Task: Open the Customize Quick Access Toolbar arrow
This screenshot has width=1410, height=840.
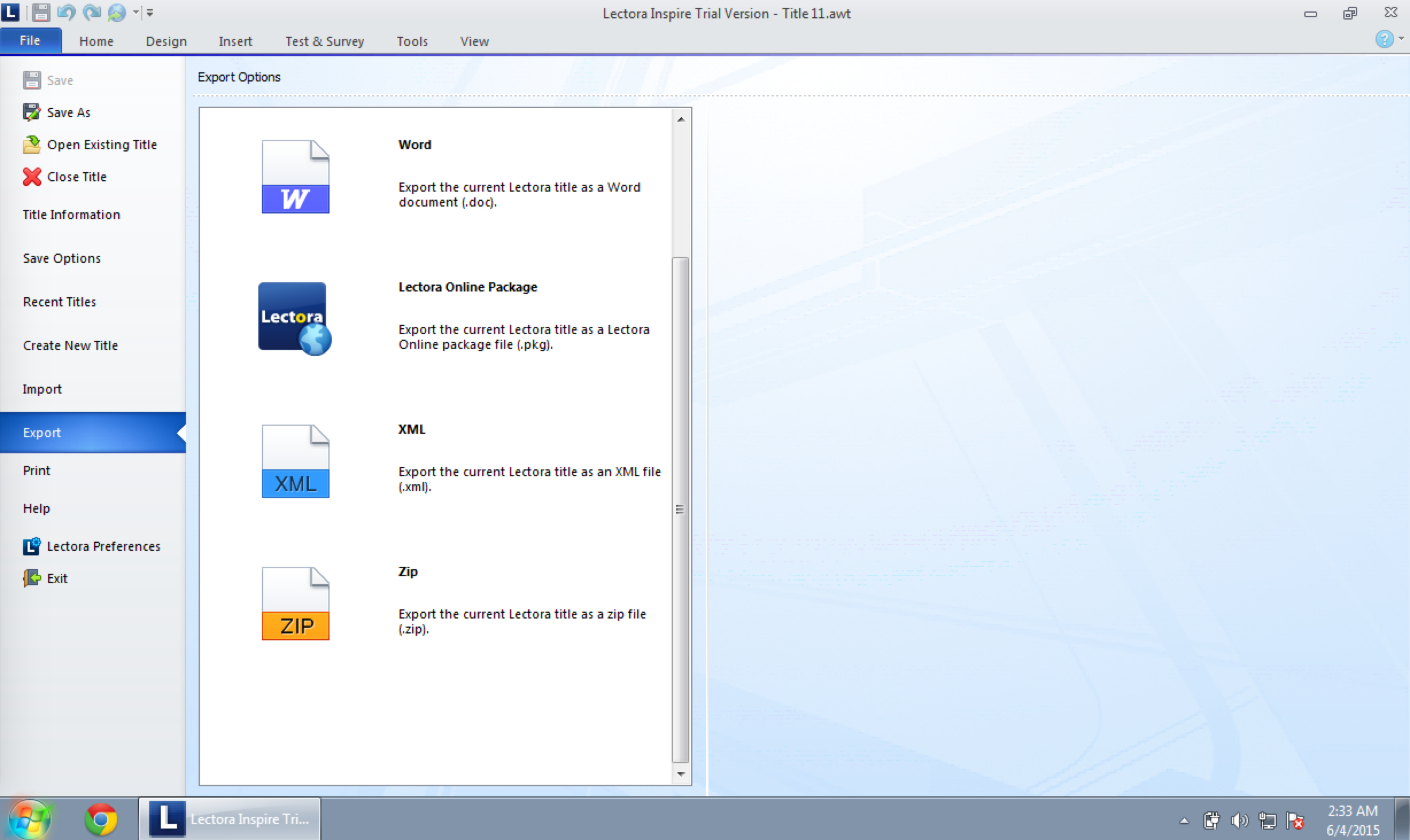Action: (150, 12)
